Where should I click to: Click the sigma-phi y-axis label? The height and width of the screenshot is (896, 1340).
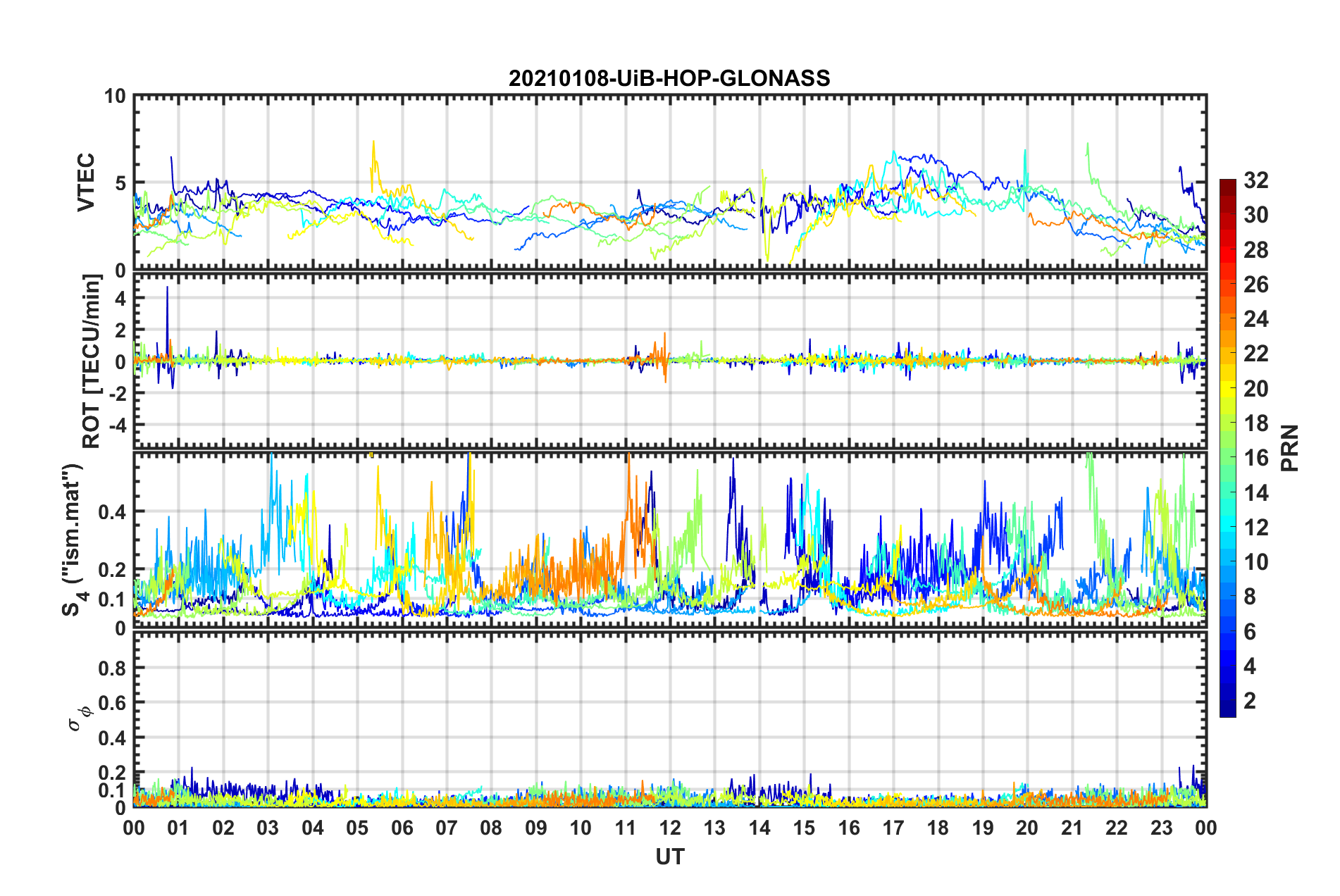pos(81,718)
